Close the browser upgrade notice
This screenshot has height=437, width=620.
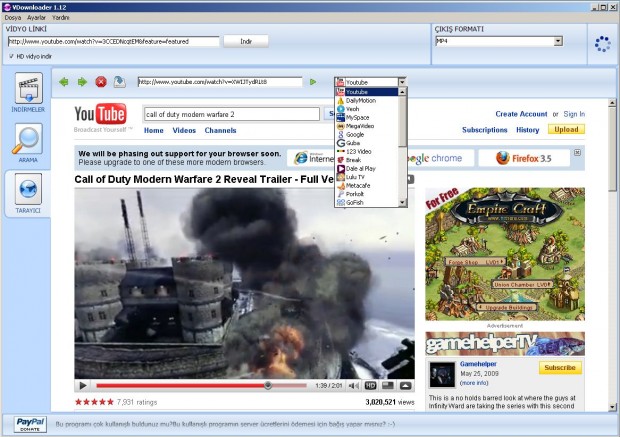pyautogui.click(x=577, y=153)
